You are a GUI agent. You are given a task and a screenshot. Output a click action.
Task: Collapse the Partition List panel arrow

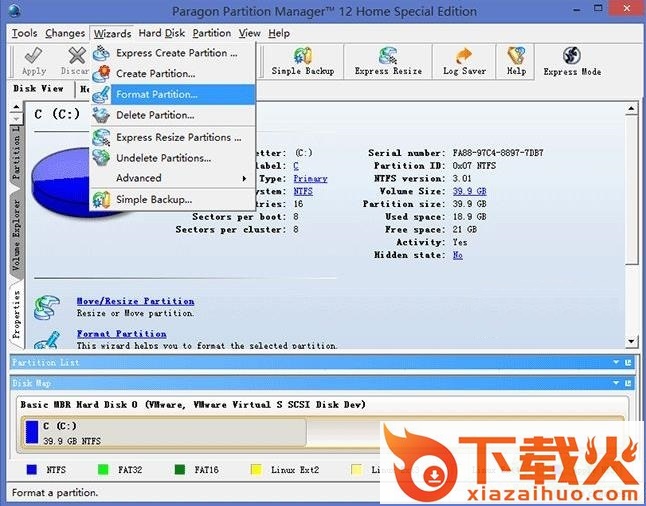(x=616, y=362)
